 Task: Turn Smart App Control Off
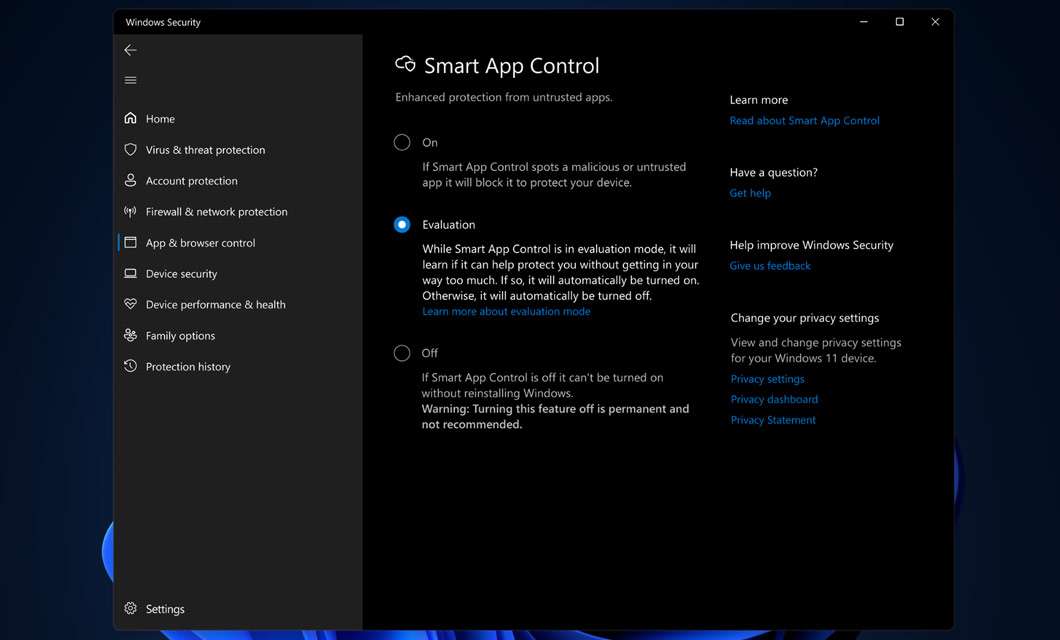point(402,352)
